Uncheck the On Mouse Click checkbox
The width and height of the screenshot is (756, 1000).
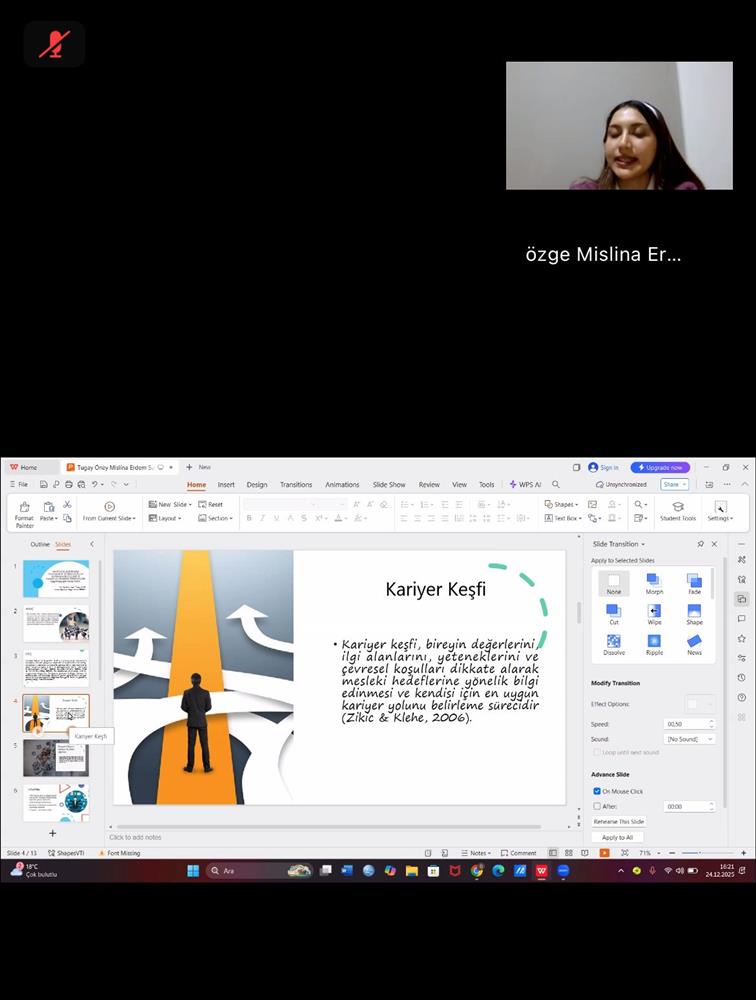[597, 791]
